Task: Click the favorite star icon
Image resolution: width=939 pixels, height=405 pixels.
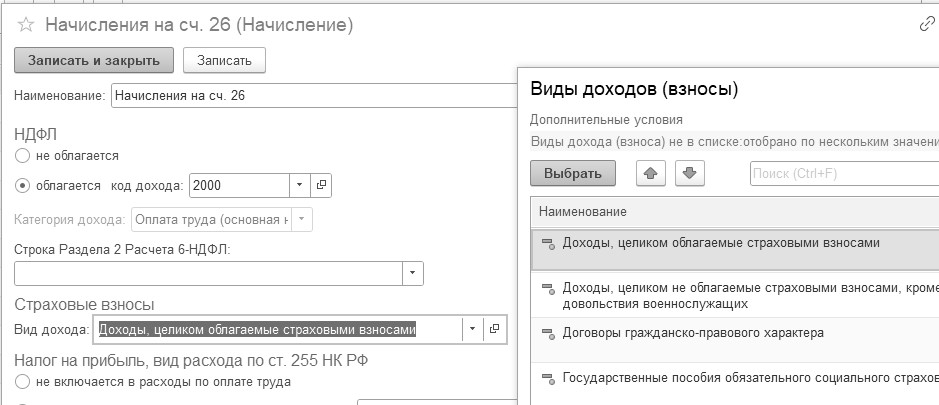Action: click(x=27, y=24)
